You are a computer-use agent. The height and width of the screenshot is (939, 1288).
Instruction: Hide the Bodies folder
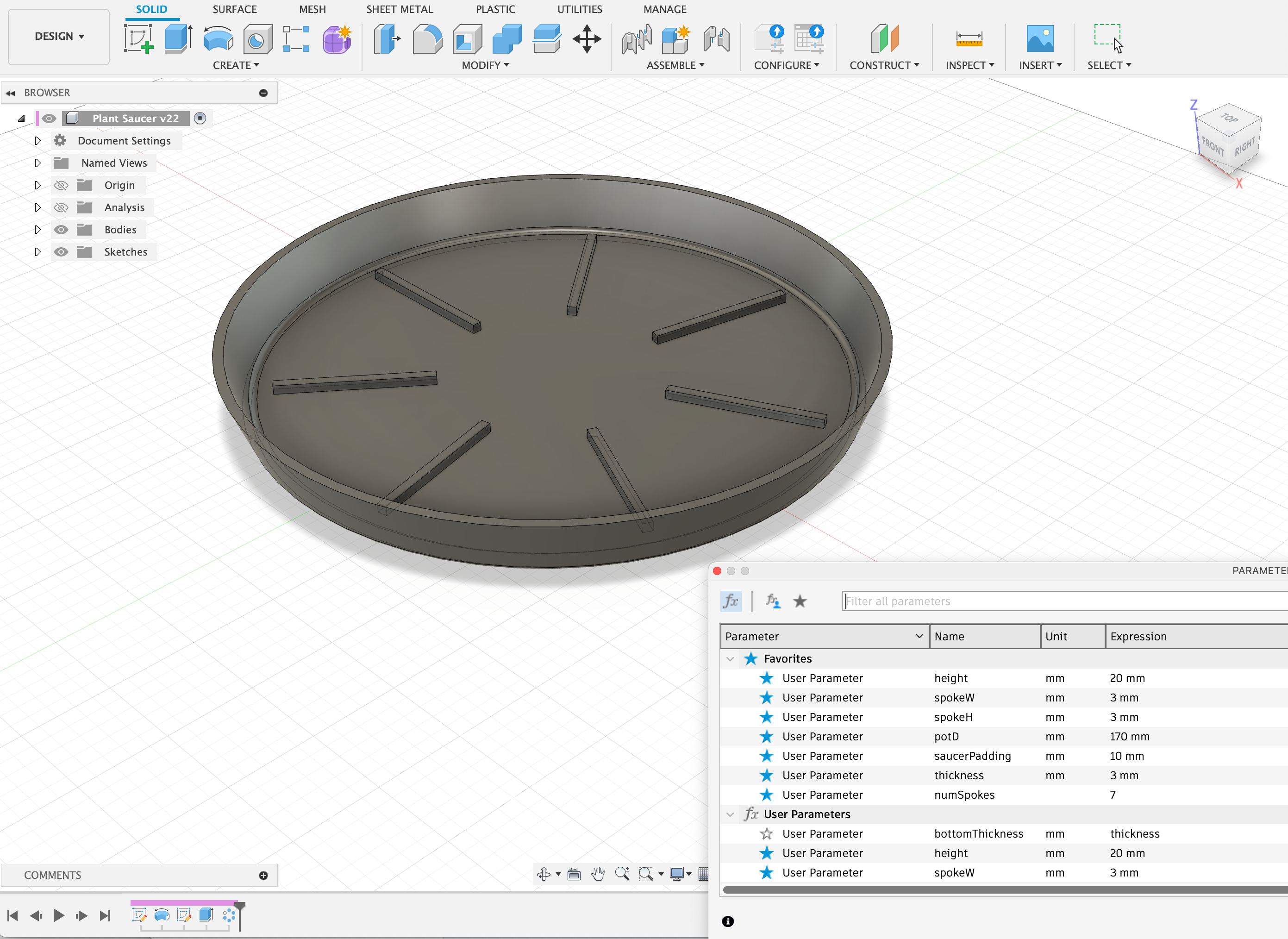[x=61, y=230]
